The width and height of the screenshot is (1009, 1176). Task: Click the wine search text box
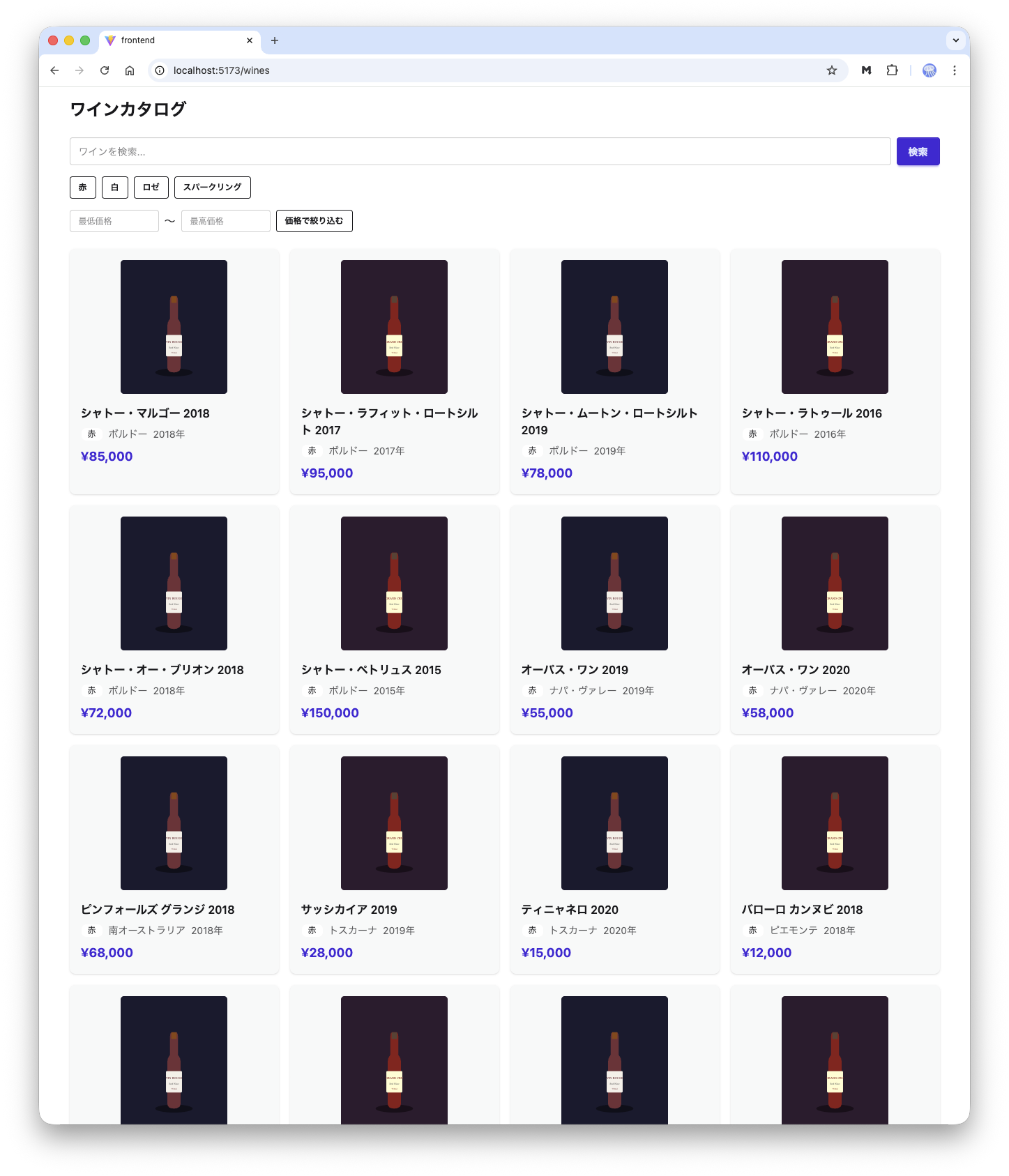coord(480,151)
